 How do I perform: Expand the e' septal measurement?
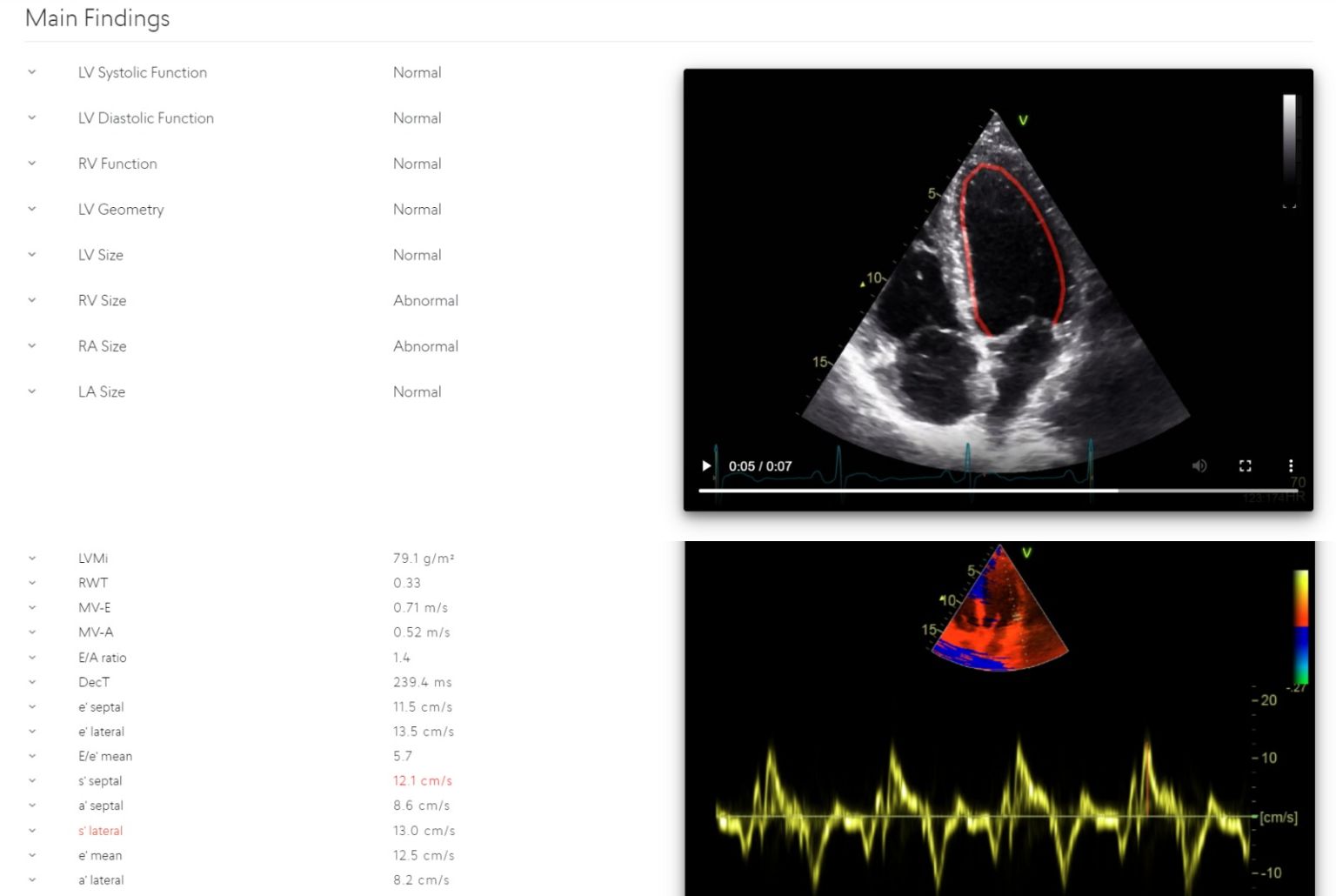click(x=31, y=707)
